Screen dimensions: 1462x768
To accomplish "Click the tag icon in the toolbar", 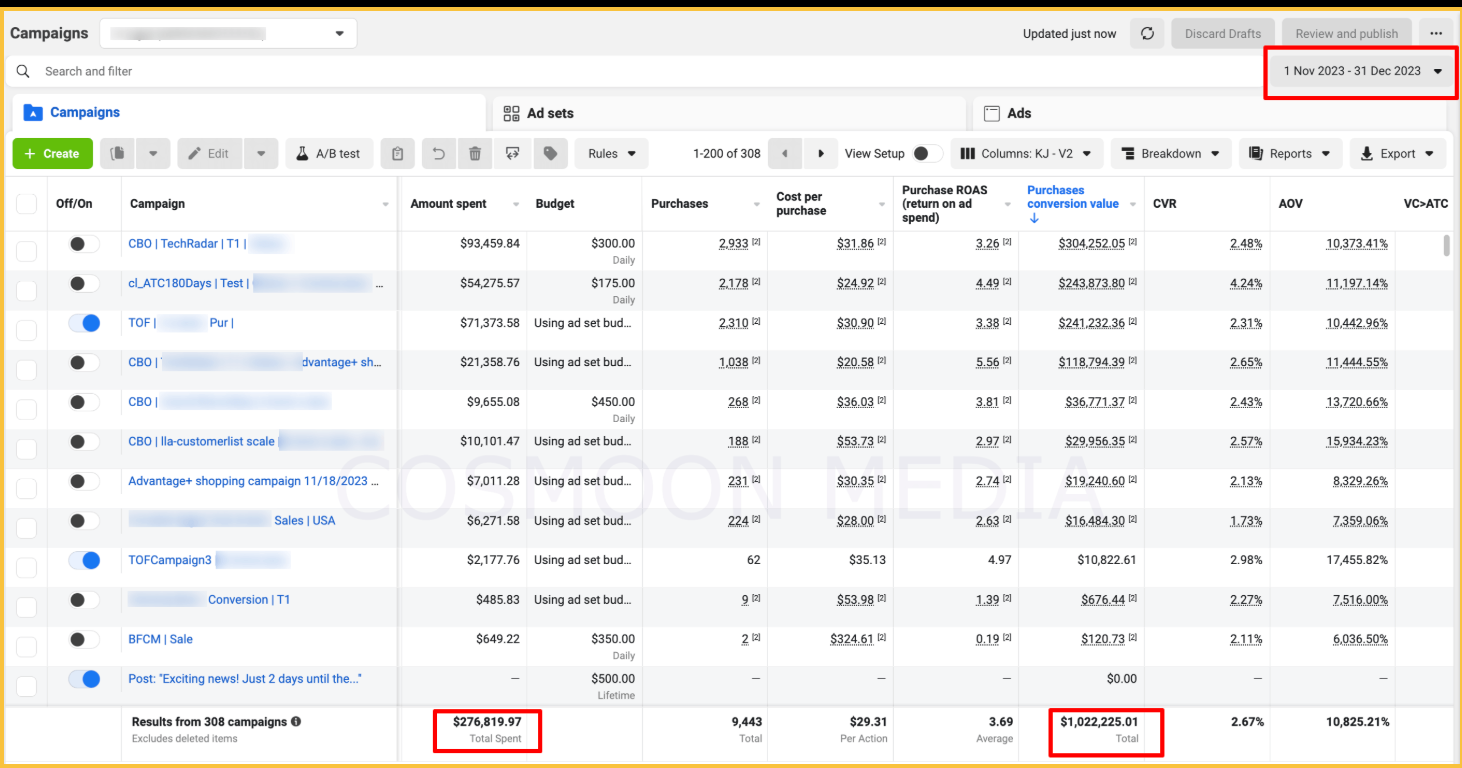I will pos(549,153).
